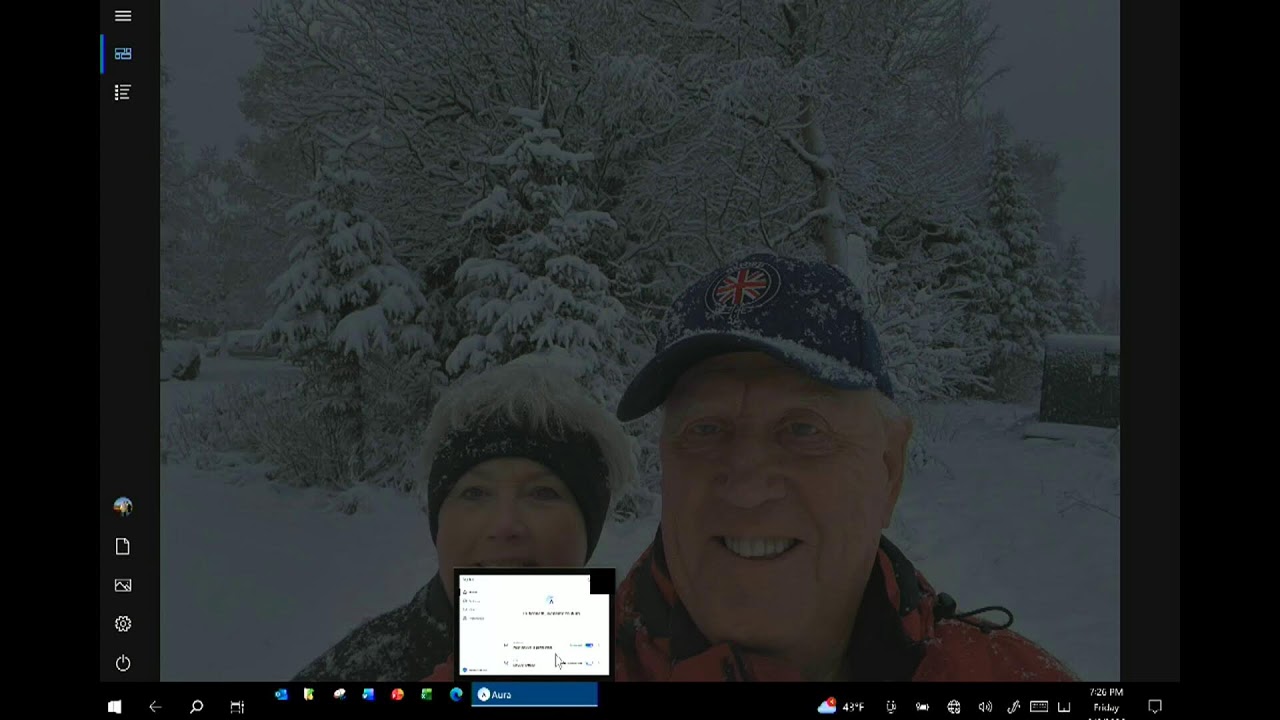1280x720 pixels.
Task: Click the microphone tray icon
Action: pyautogui.click(x=891, y=707)
